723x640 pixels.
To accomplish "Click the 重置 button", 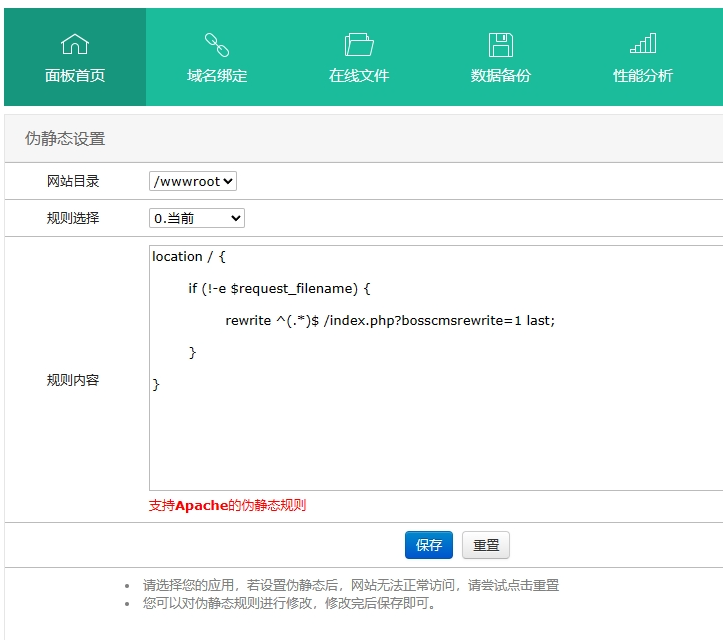I will 486,545.
